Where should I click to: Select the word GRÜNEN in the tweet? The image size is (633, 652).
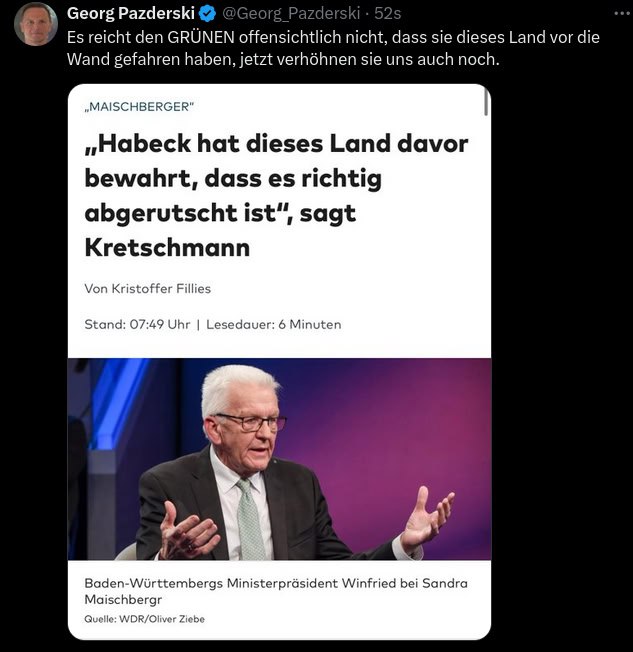pyautogui.click(x=201, y=37)
